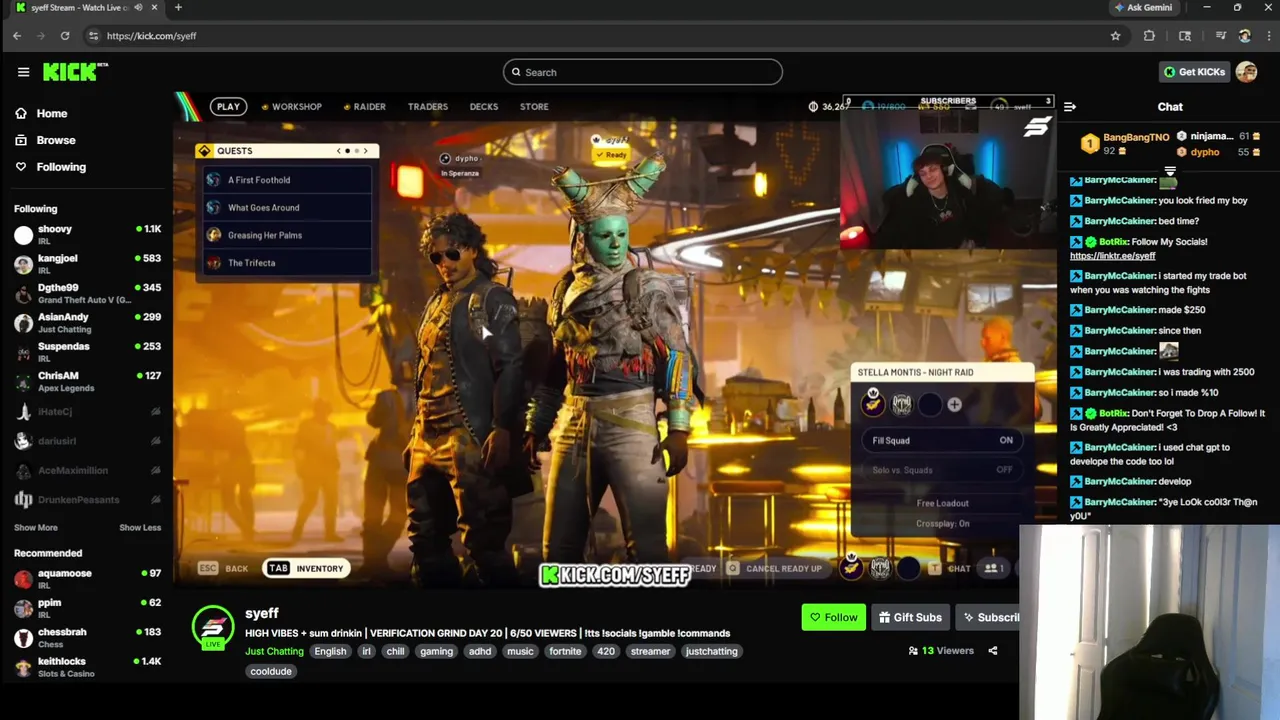Click share icon next to viewers

(x=993, y=651)
